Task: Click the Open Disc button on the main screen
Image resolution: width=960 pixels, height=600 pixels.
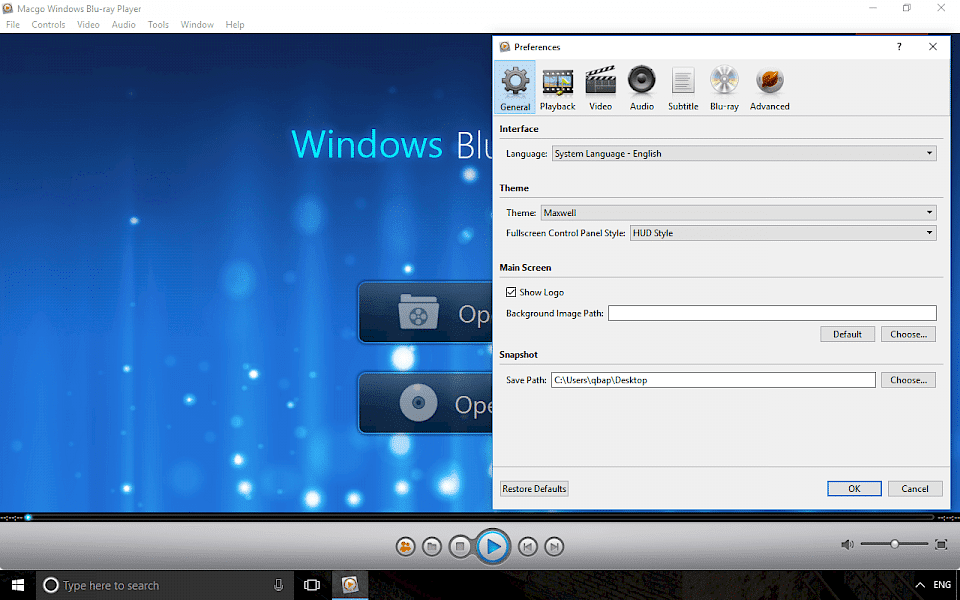Action: pyautogui.click(x=426, y=403)
